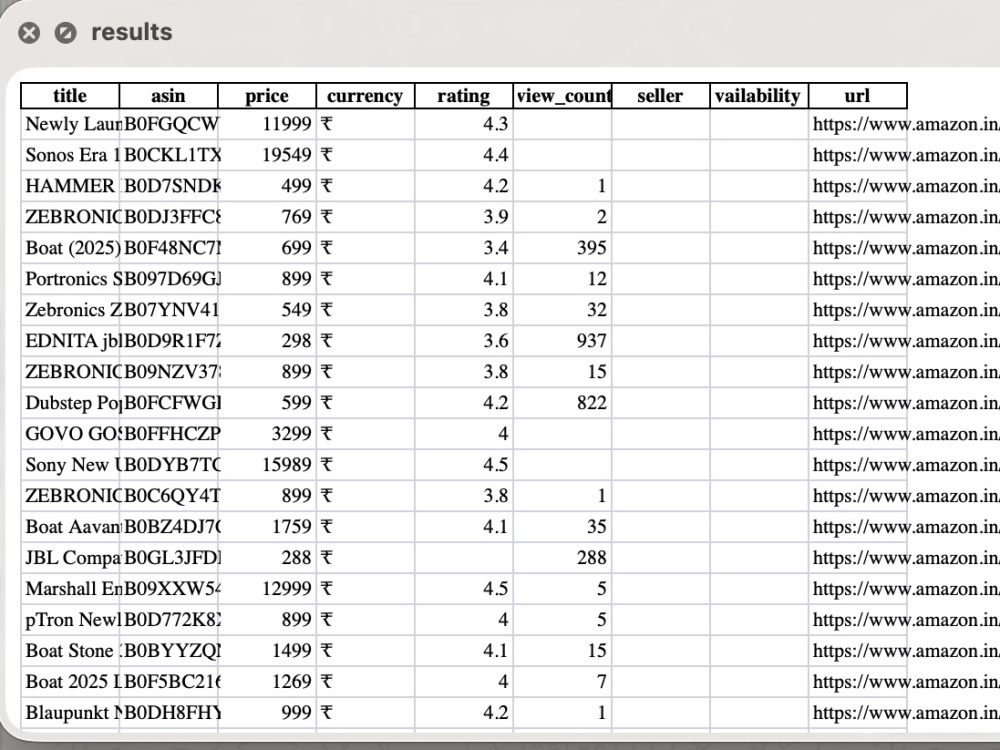Click the price cell 298

267,341
